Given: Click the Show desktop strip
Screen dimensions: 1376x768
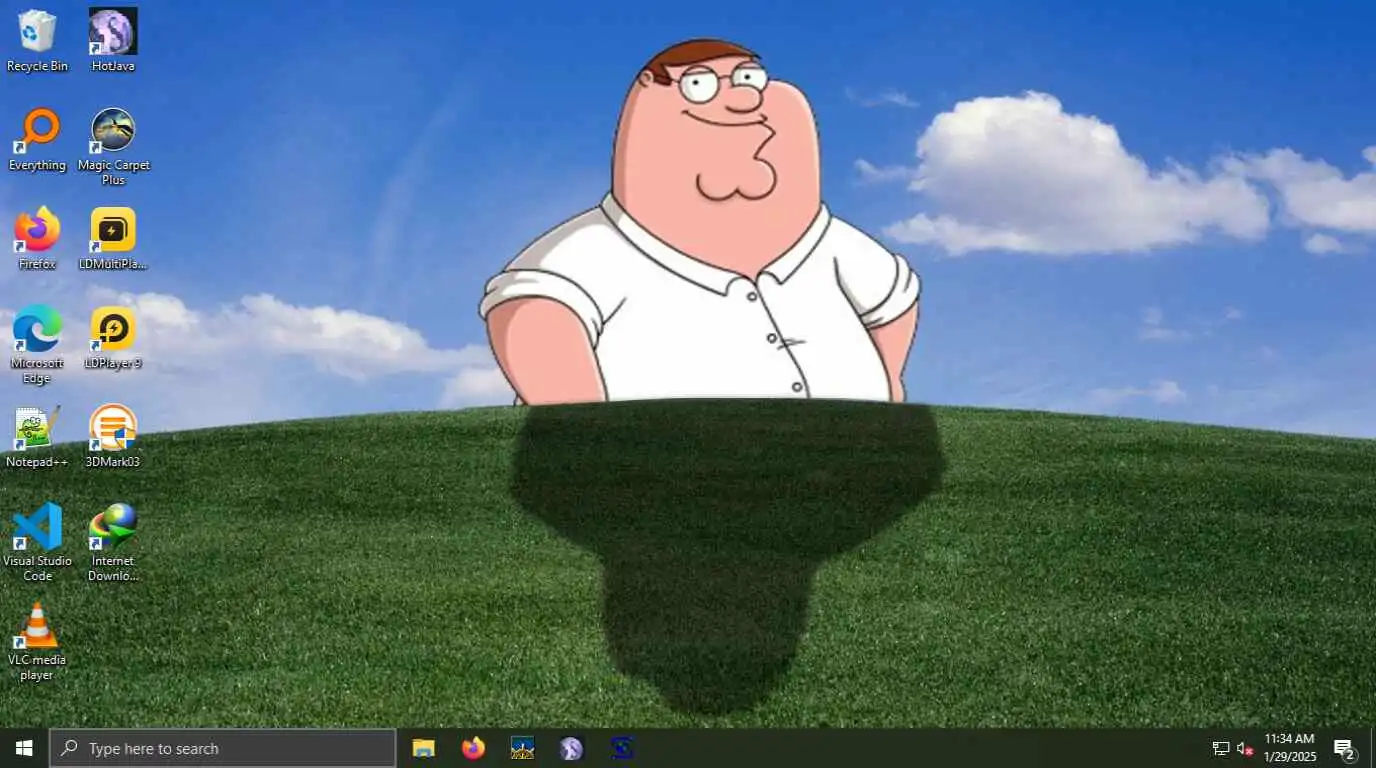Looking at the screenshot, I should pyautogui.click(x=1373, y=748).
